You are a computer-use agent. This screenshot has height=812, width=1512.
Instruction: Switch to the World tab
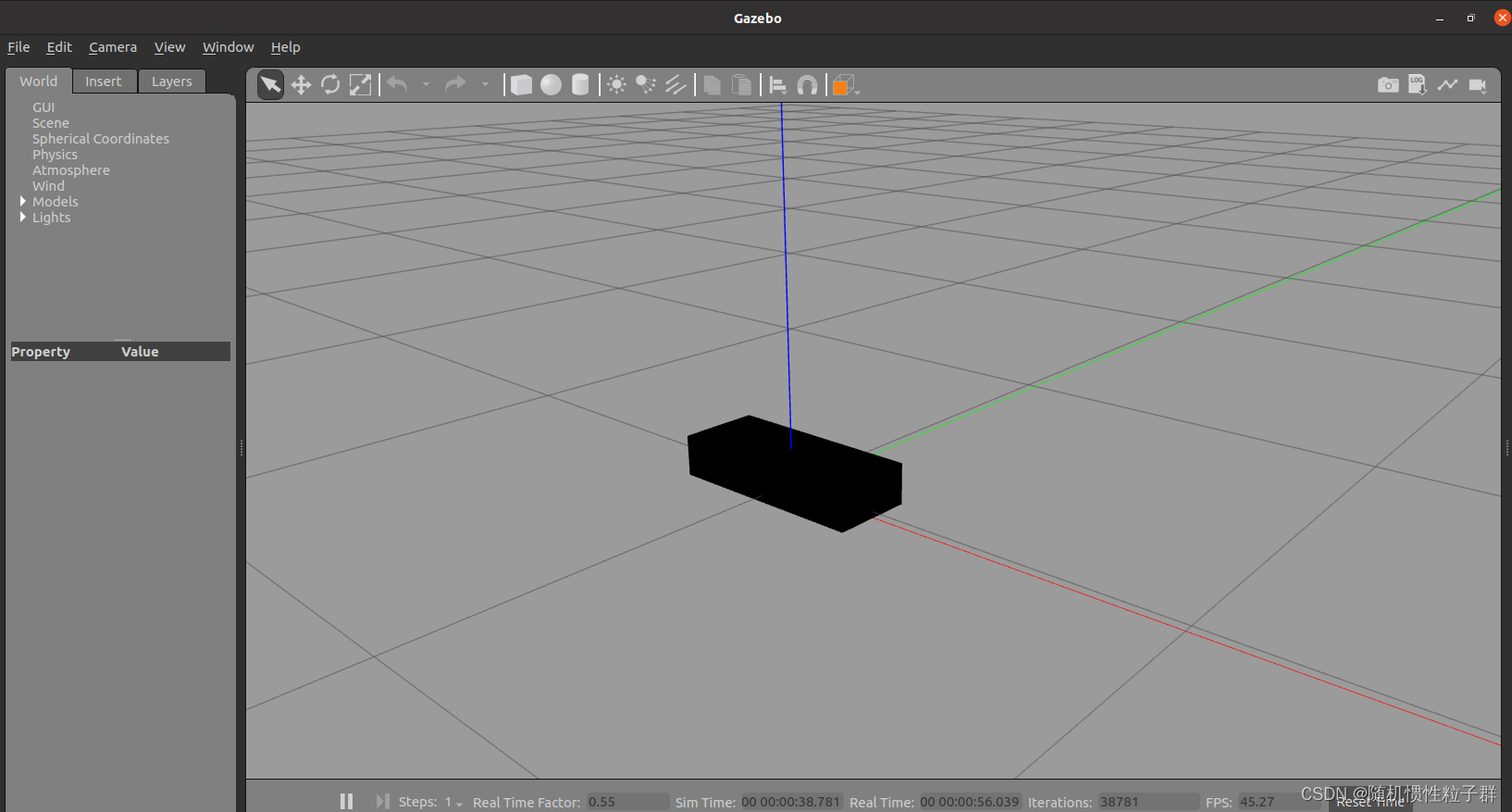coord(39,81)
